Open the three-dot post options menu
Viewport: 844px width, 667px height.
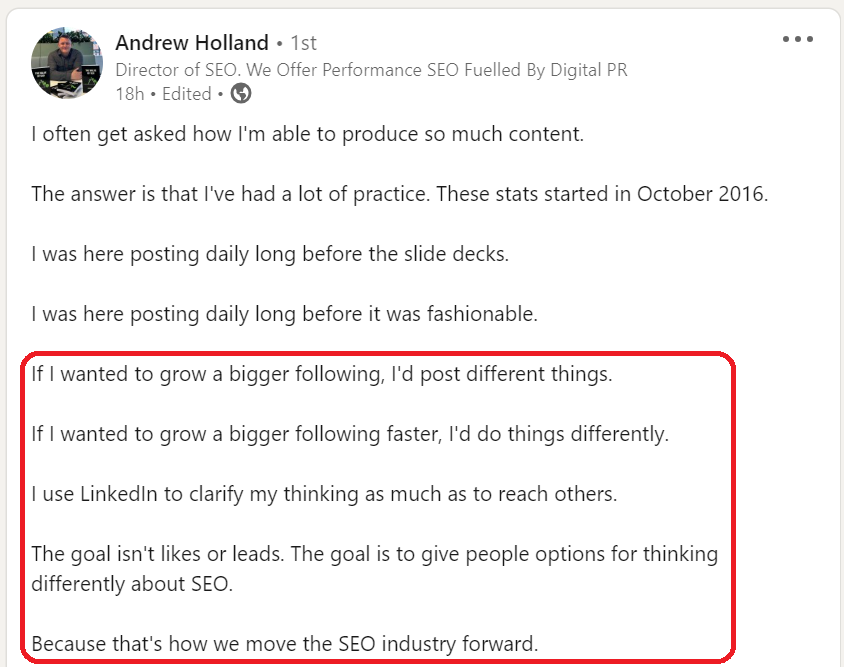(x=797, y=40)
